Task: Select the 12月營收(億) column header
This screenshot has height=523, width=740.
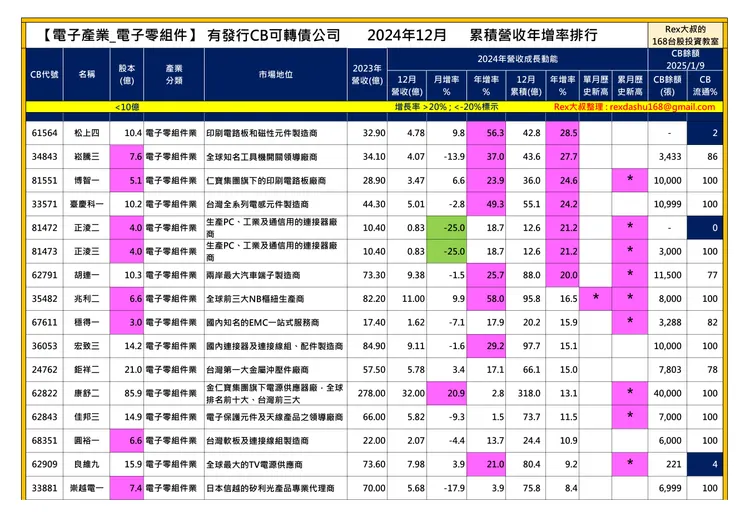Action: coord(407,85)
